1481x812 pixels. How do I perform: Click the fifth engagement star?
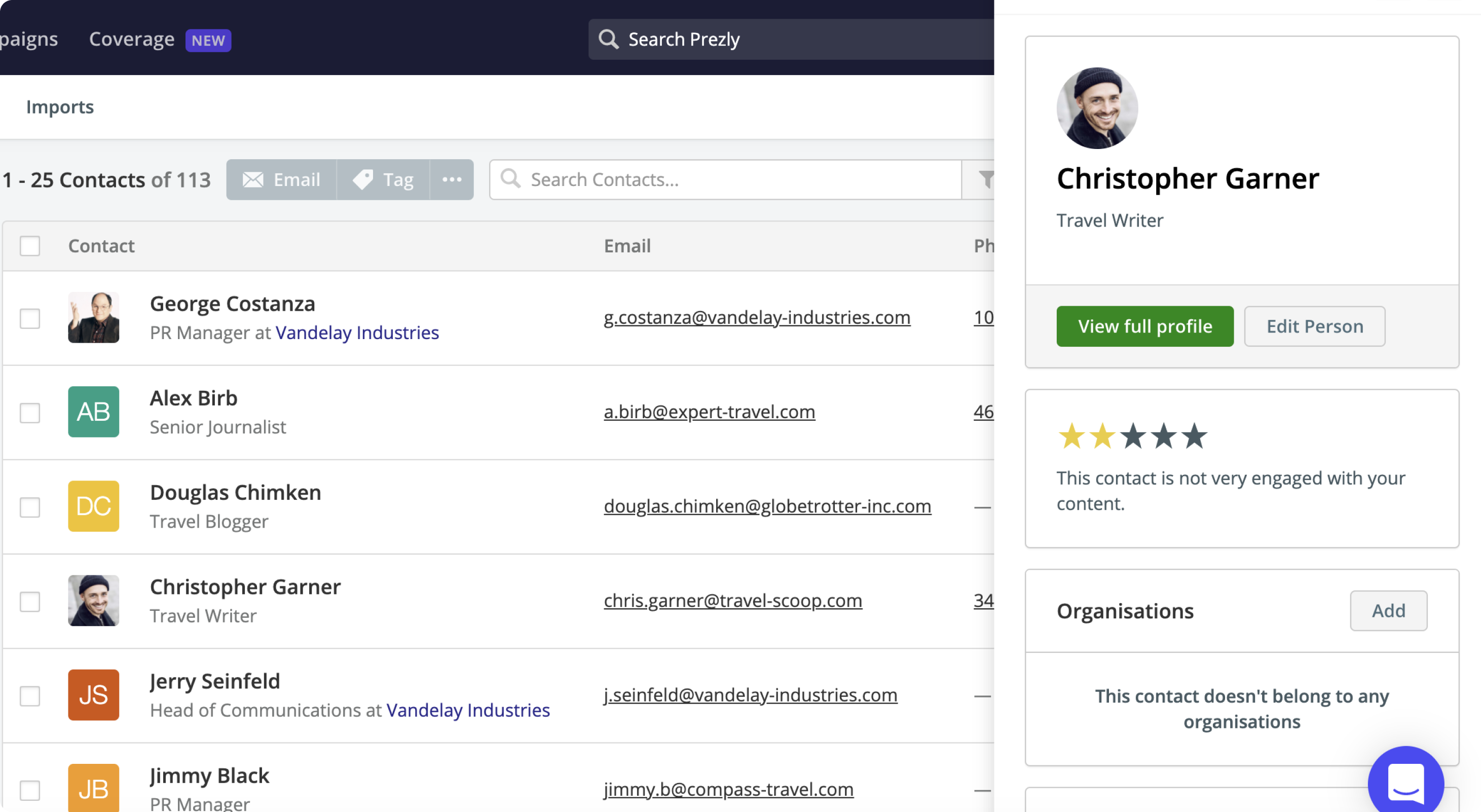pos(1194,436)
